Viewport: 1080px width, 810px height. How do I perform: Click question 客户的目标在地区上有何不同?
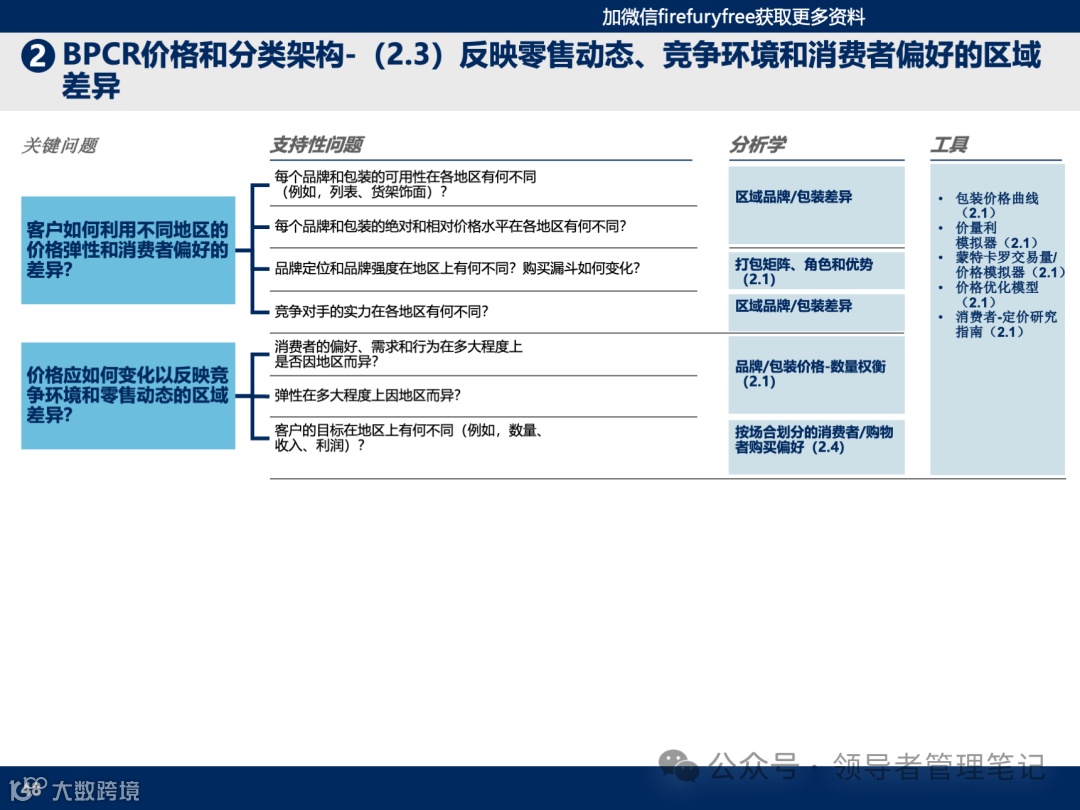[409, 437]
